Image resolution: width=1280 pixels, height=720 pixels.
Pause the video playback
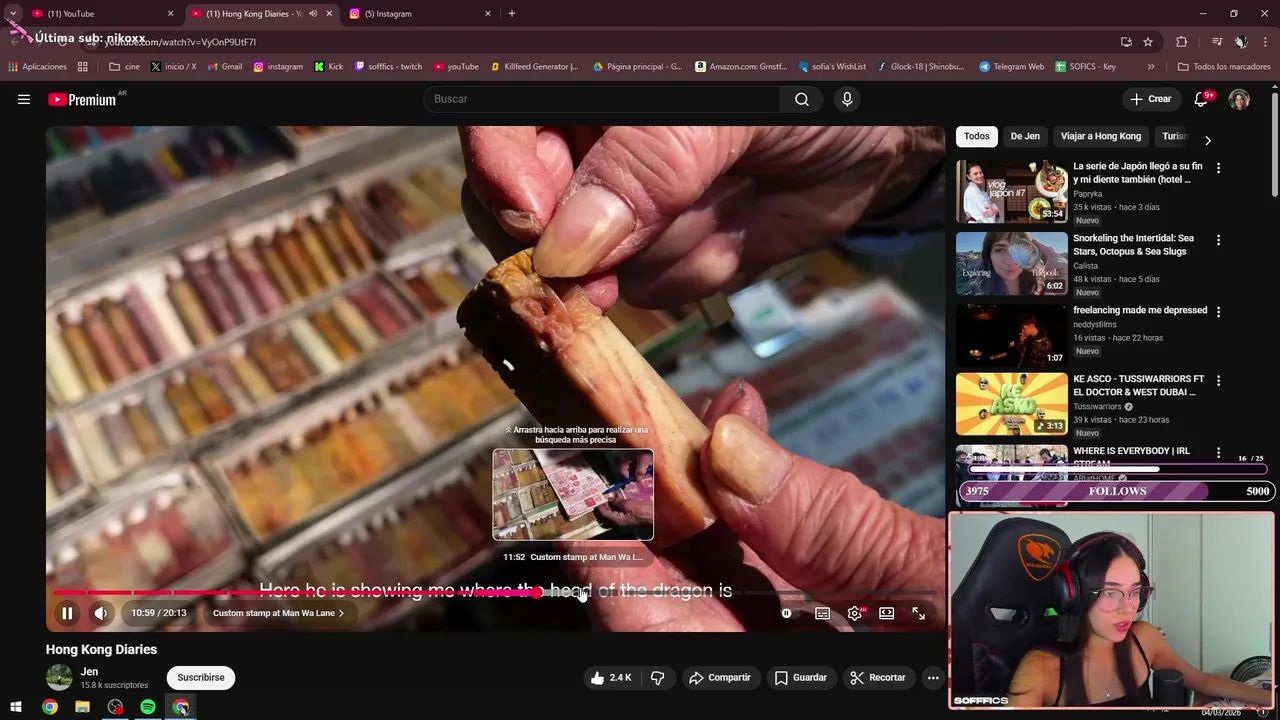coord(67,613)
